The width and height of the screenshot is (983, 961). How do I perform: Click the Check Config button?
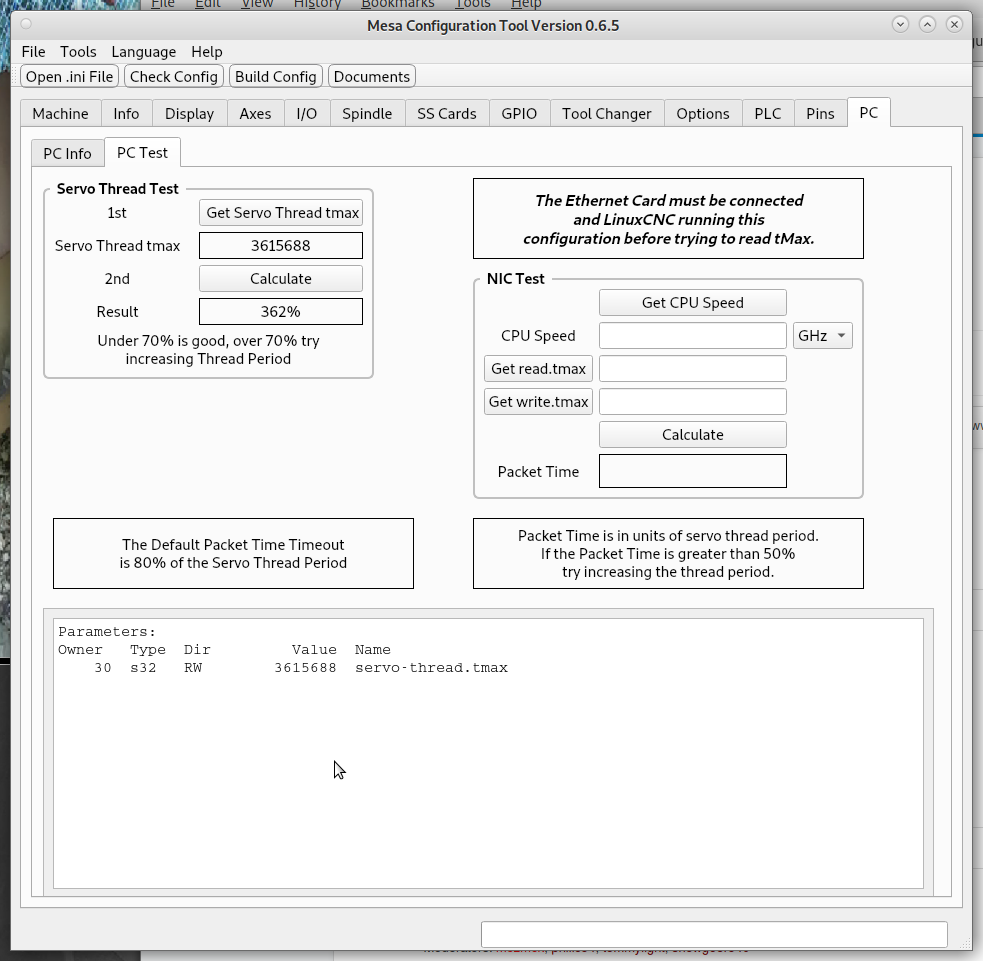pyautogui.click(x=174, y=76)
